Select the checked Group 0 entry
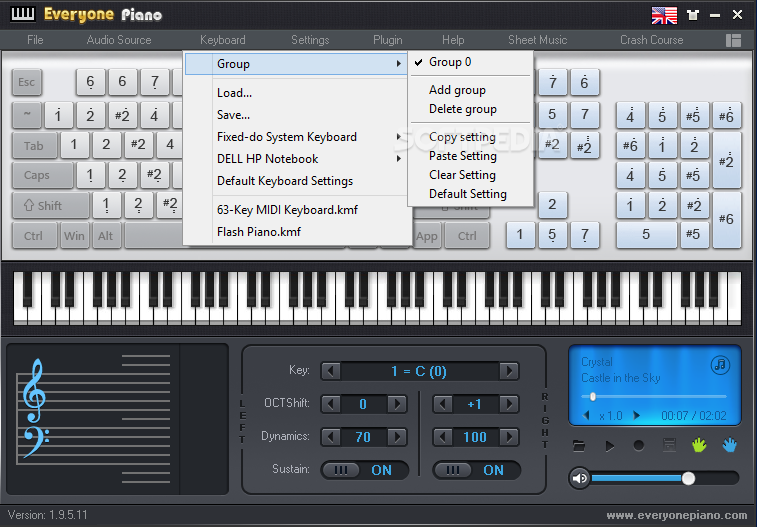Image resolution: width=757 pixels, height=527 pixels. 471,62
